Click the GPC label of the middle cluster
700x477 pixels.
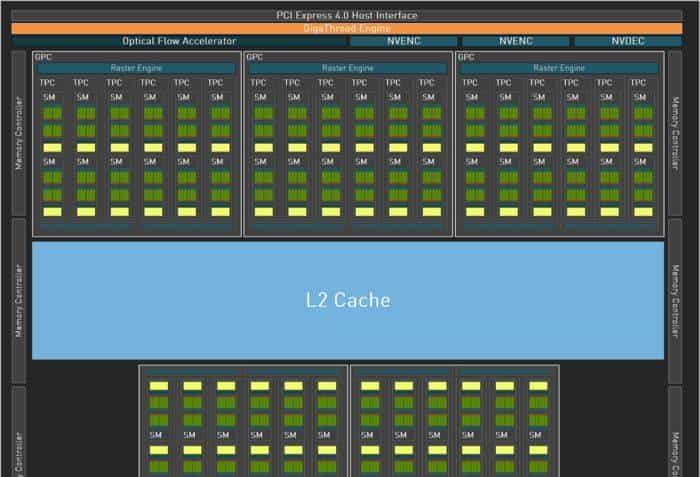click(255, 57)
